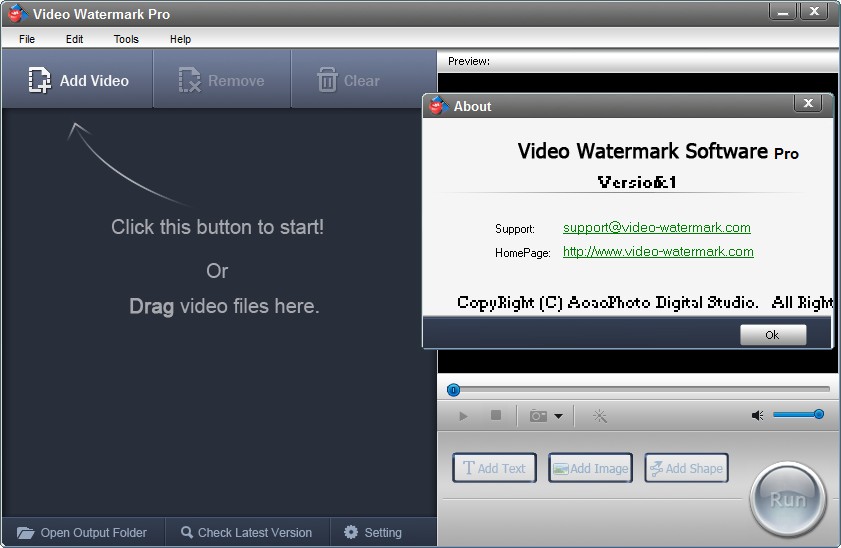Screen dimensions: 841x548
Task: Adjust the volume slider
Action: (798, 414)
